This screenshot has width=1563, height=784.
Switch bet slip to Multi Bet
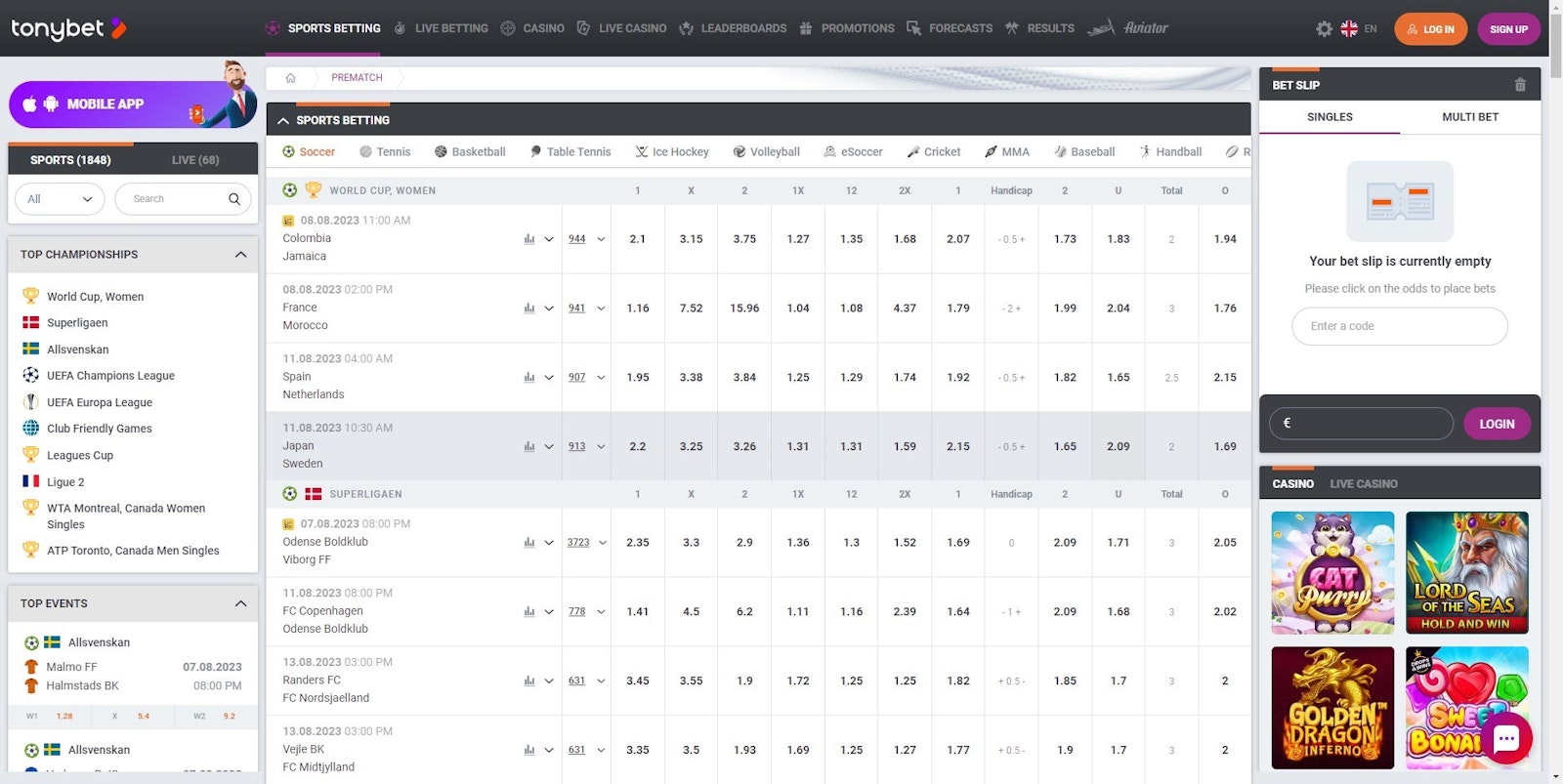click(x=1469, y=117)
